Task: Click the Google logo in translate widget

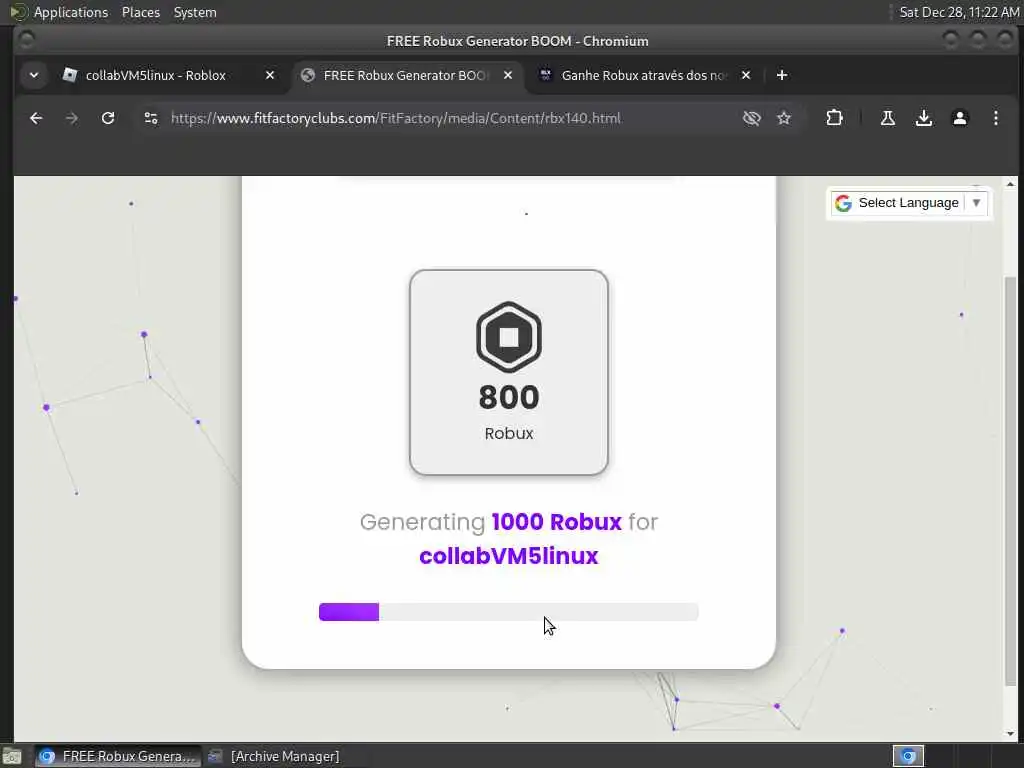Action: coord(843,203)
